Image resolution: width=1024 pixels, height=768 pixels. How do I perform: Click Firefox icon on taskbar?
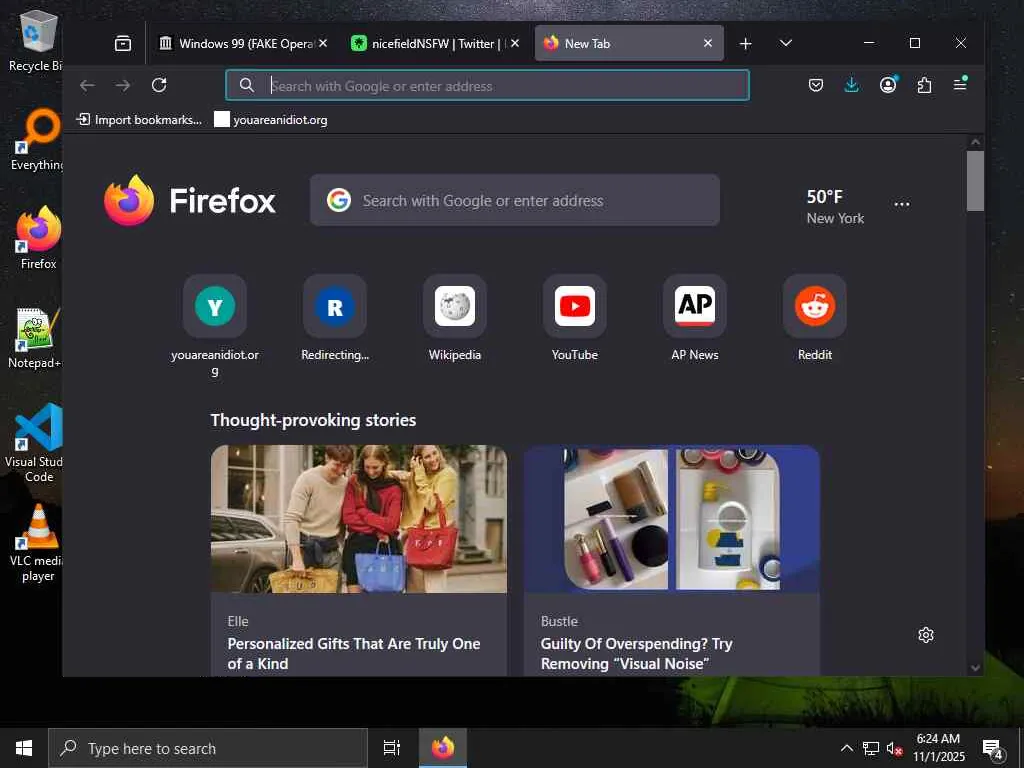click(442, 748)
